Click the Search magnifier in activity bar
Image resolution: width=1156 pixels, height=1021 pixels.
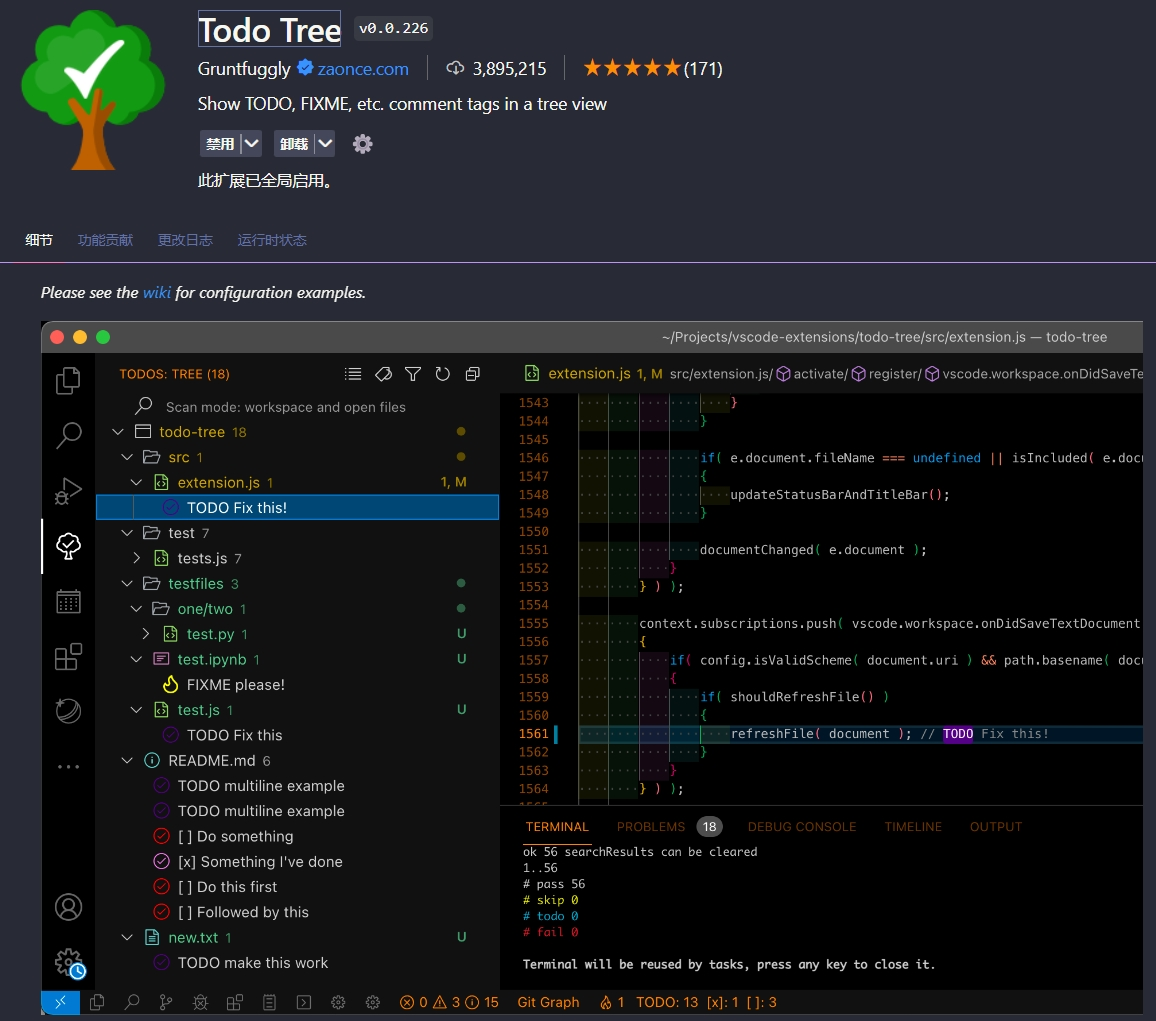click(x=68, y=436)
